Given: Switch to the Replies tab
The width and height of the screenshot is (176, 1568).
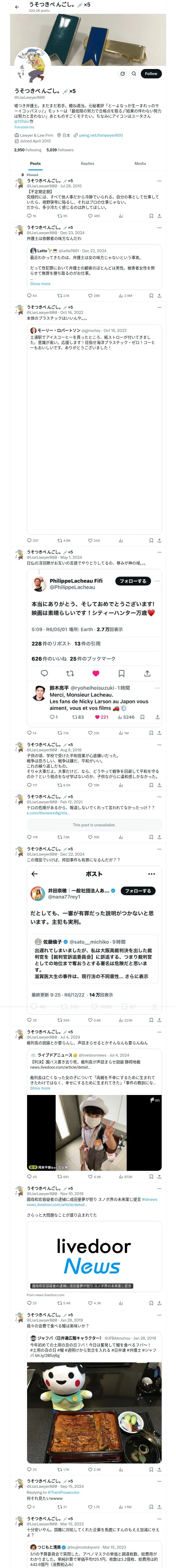Looking at the screenshot, I should (87, 163).
